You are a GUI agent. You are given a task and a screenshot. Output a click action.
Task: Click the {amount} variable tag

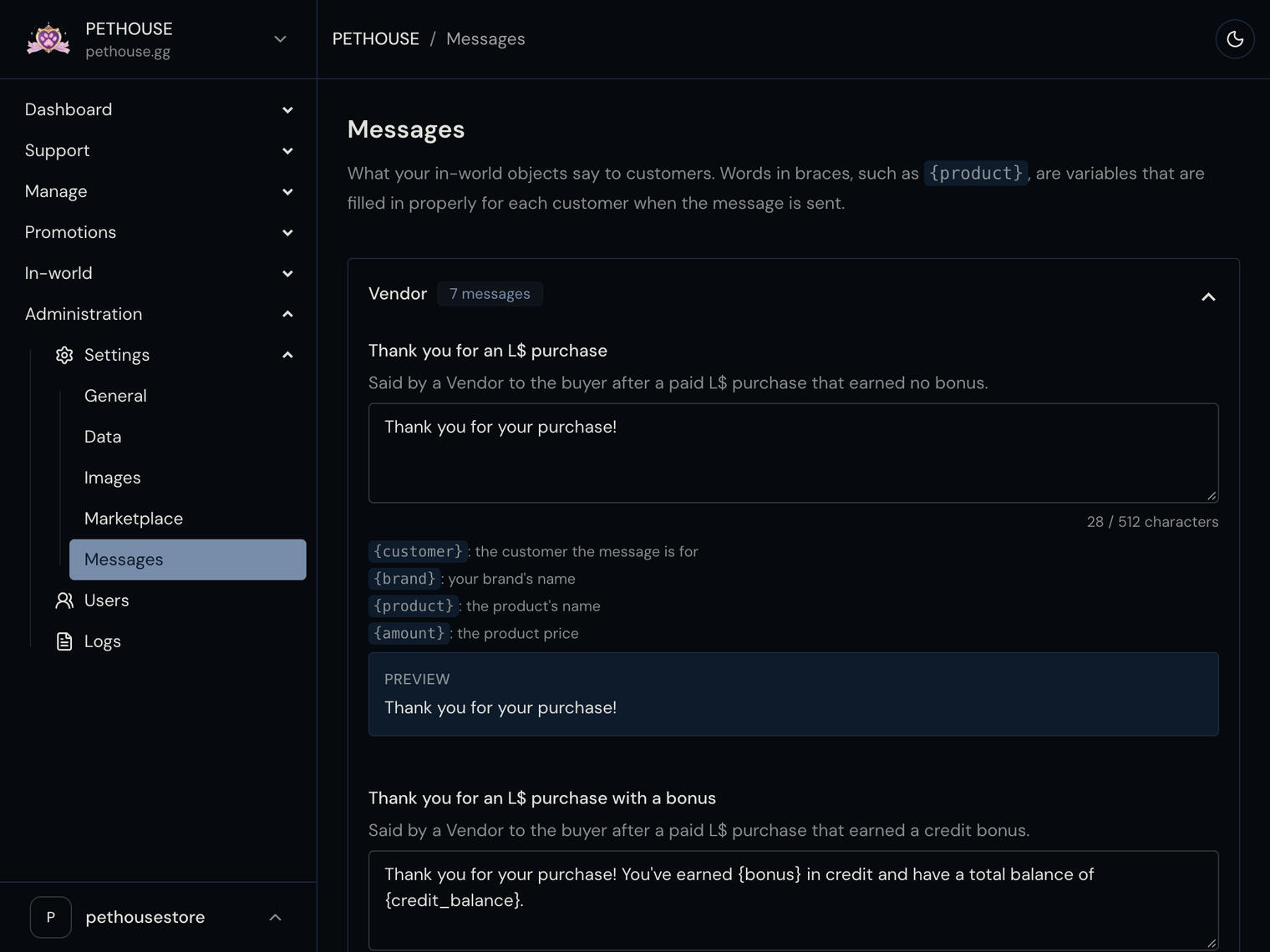[409, 633]
